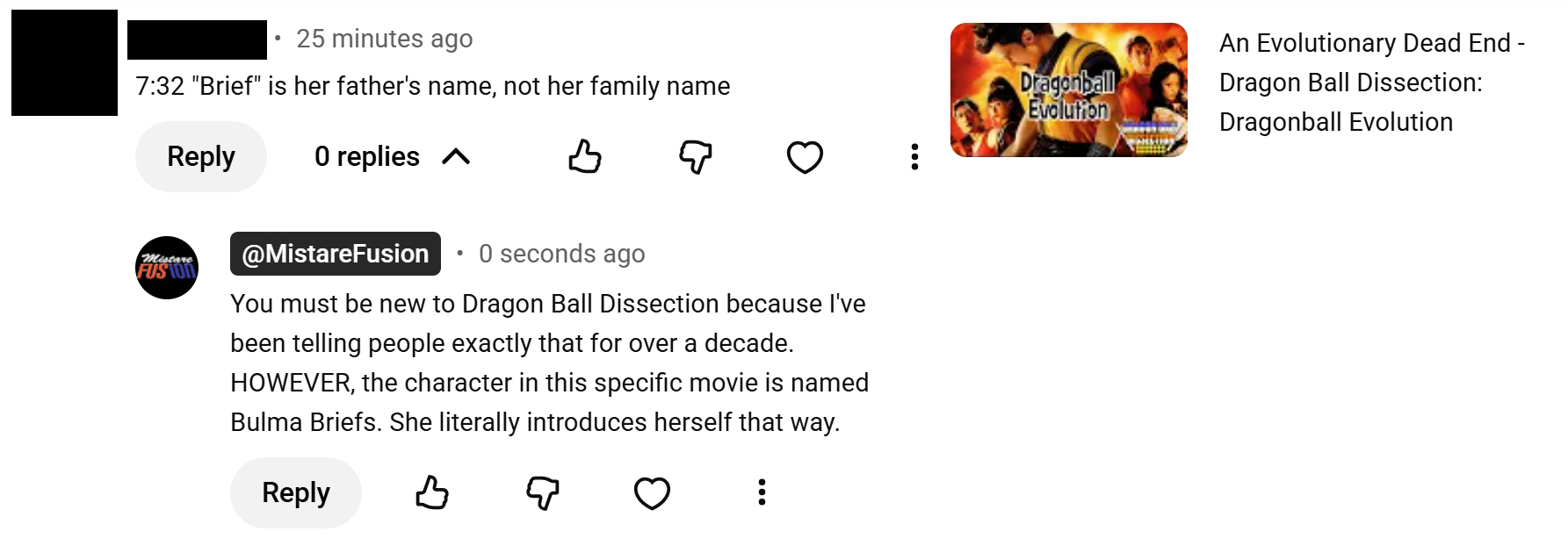Open the top commenter's redacted username
The width and height of the screenshot is (1568, 553).
coord(197,39)
